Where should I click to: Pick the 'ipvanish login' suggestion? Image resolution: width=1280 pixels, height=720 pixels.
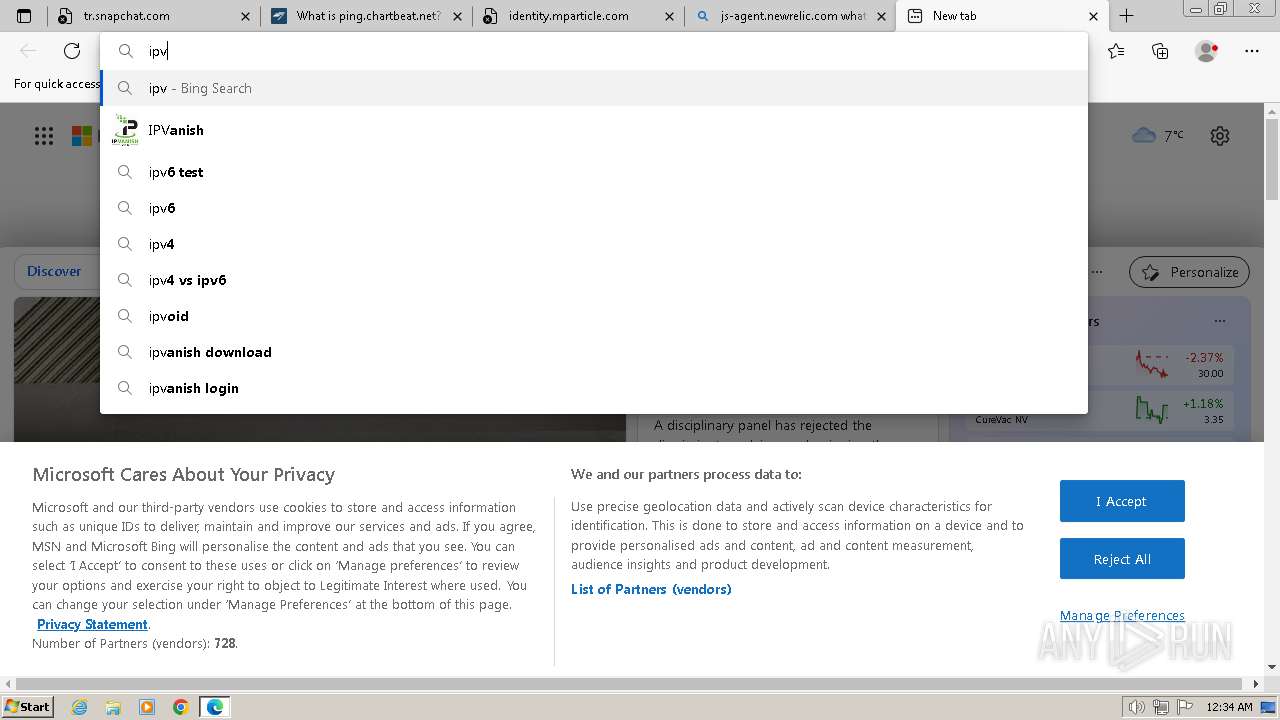pyautogui.click(x=594, y=388)
